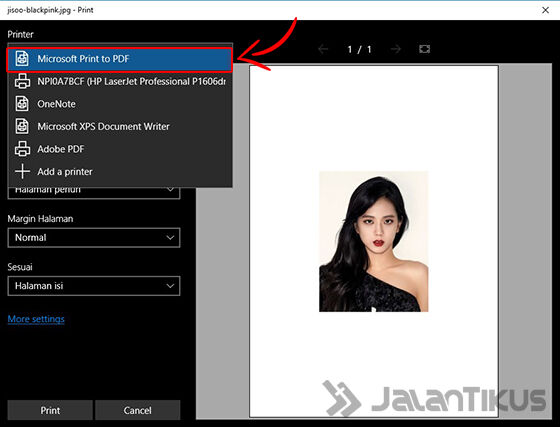Select OneNote from printer list
The image size is (560, 427).
120,104
